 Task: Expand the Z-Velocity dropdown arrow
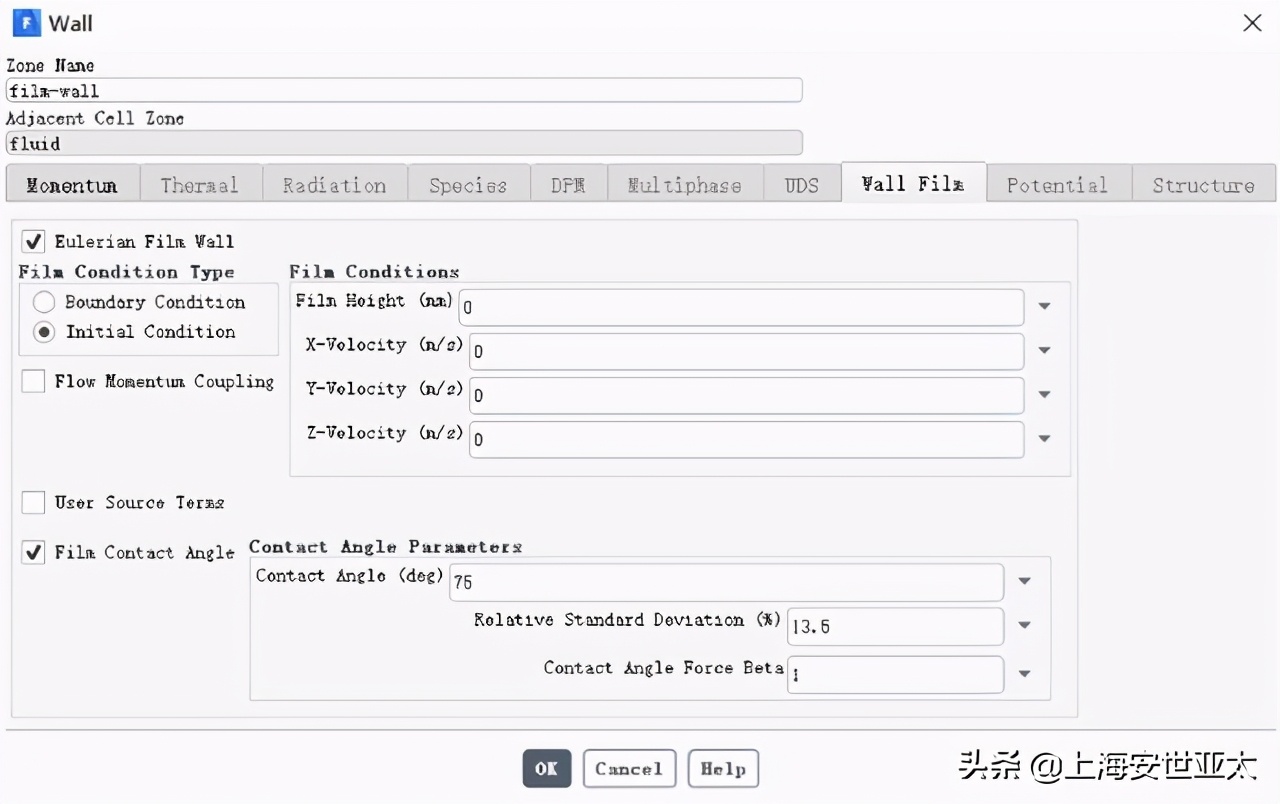[x=1044, y=439]
